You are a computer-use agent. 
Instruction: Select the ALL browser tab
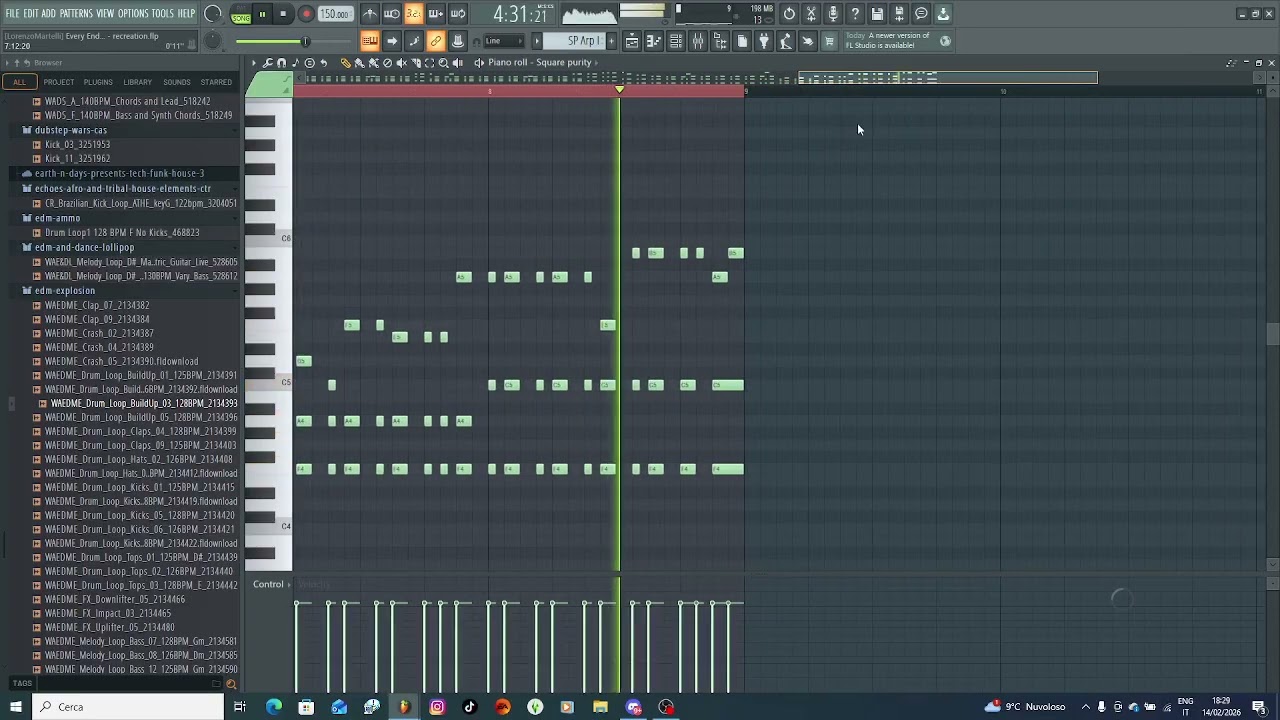tap(19, 82)
